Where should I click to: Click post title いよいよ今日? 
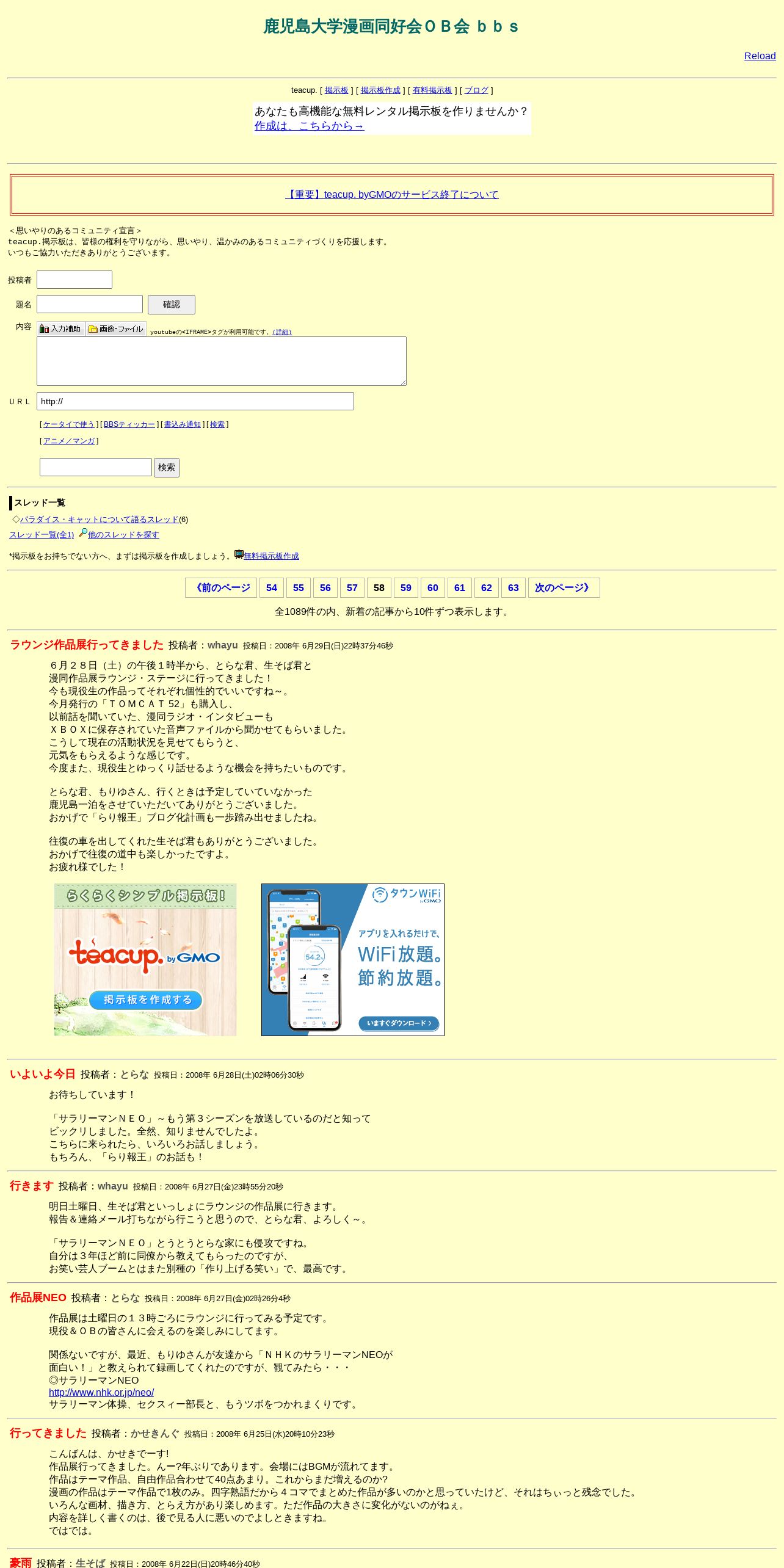click(x=43, y=1074)
